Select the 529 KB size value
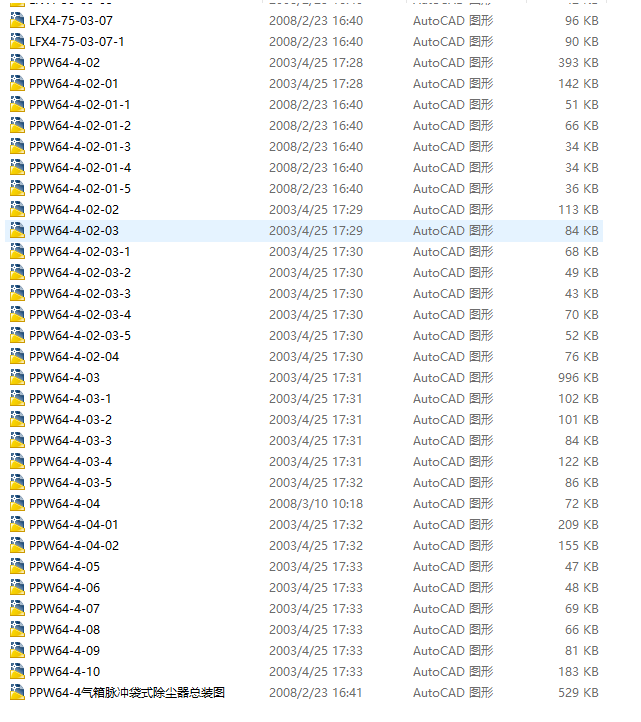This screenshot has height=722, width=641. point(578,693)
